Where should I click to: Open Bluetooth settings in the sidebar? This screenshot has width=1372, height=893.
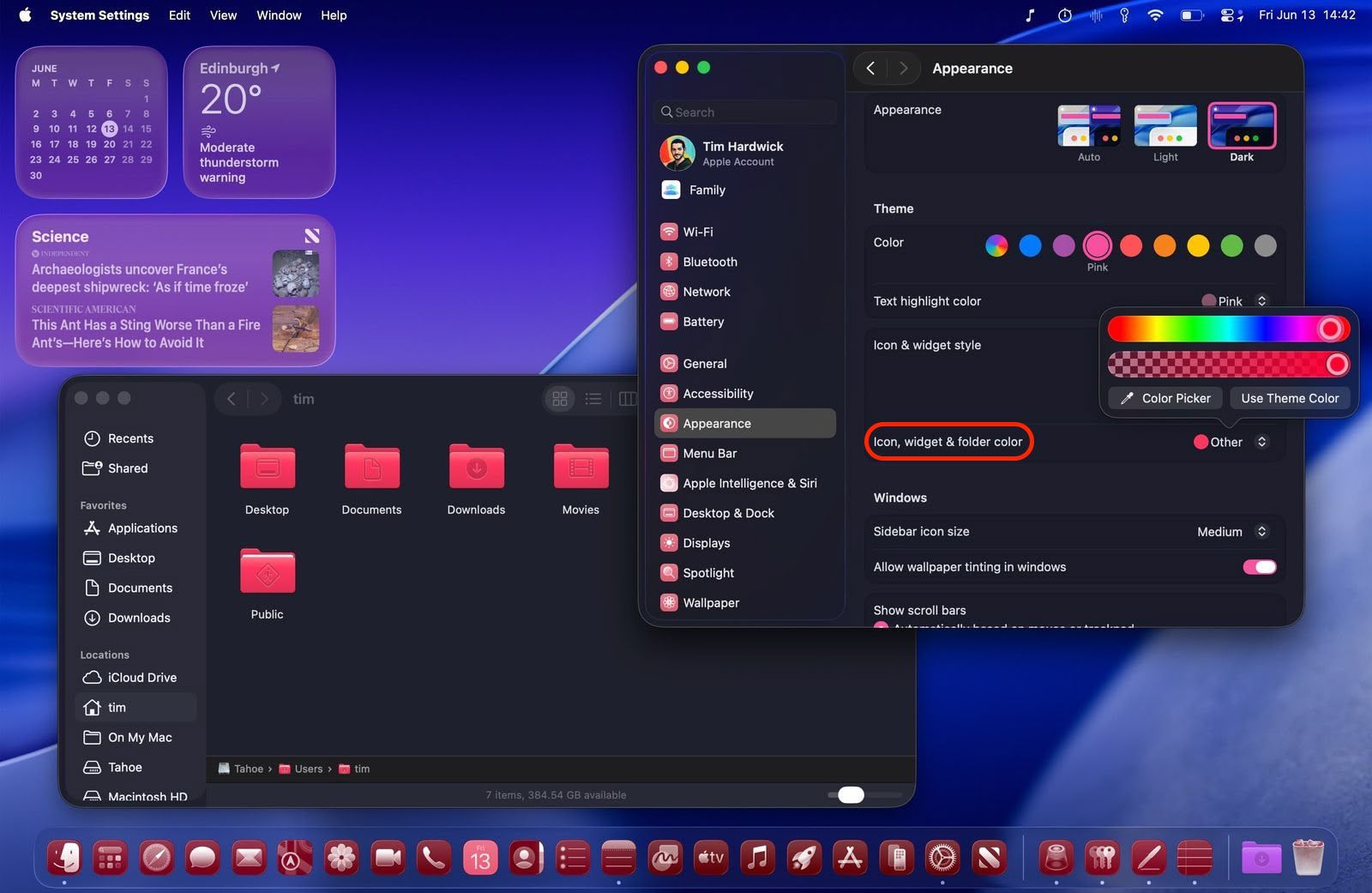709,262
